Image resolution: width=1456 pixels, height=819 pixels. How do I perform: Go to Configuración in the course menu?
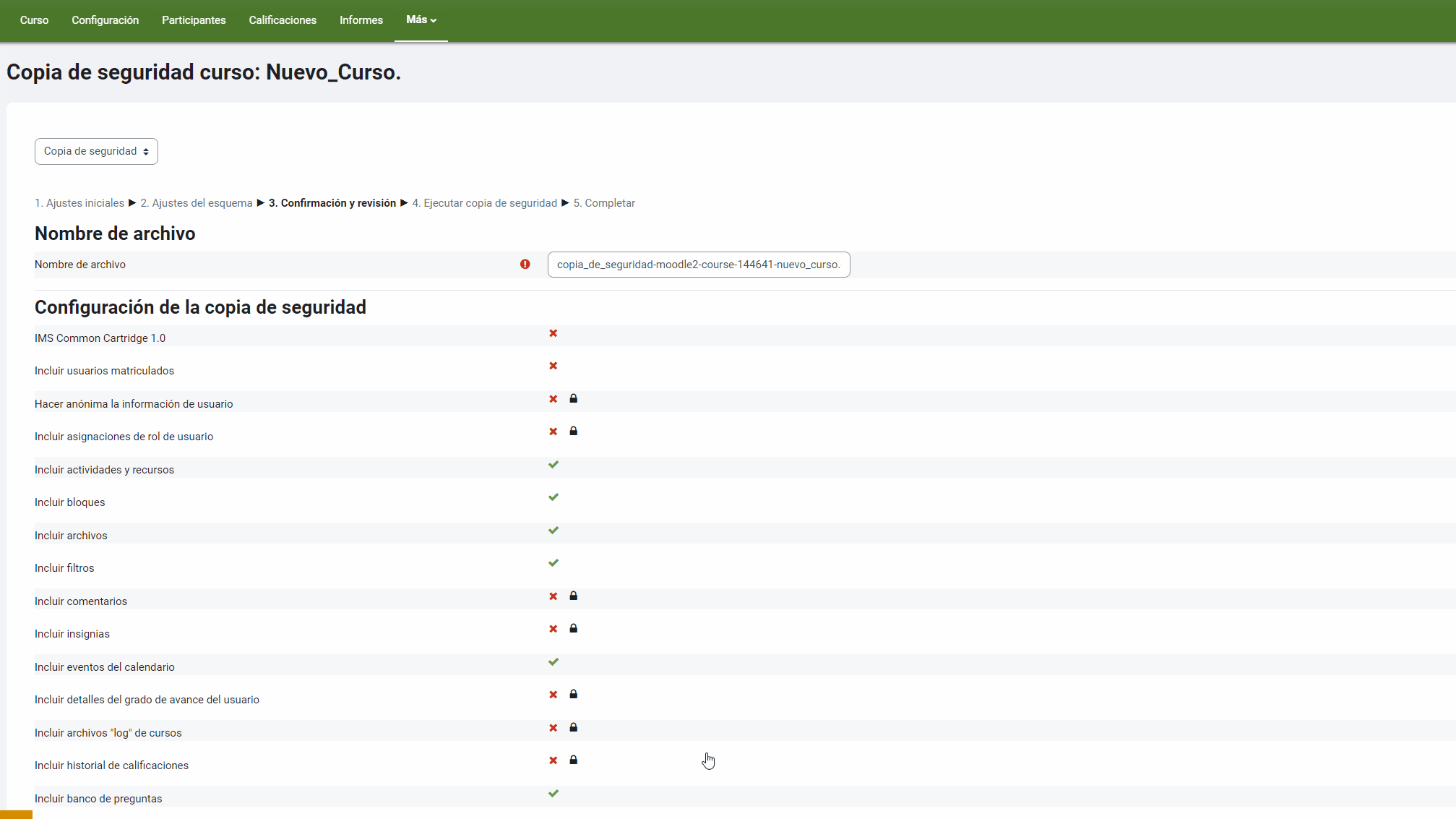[105, 20]
